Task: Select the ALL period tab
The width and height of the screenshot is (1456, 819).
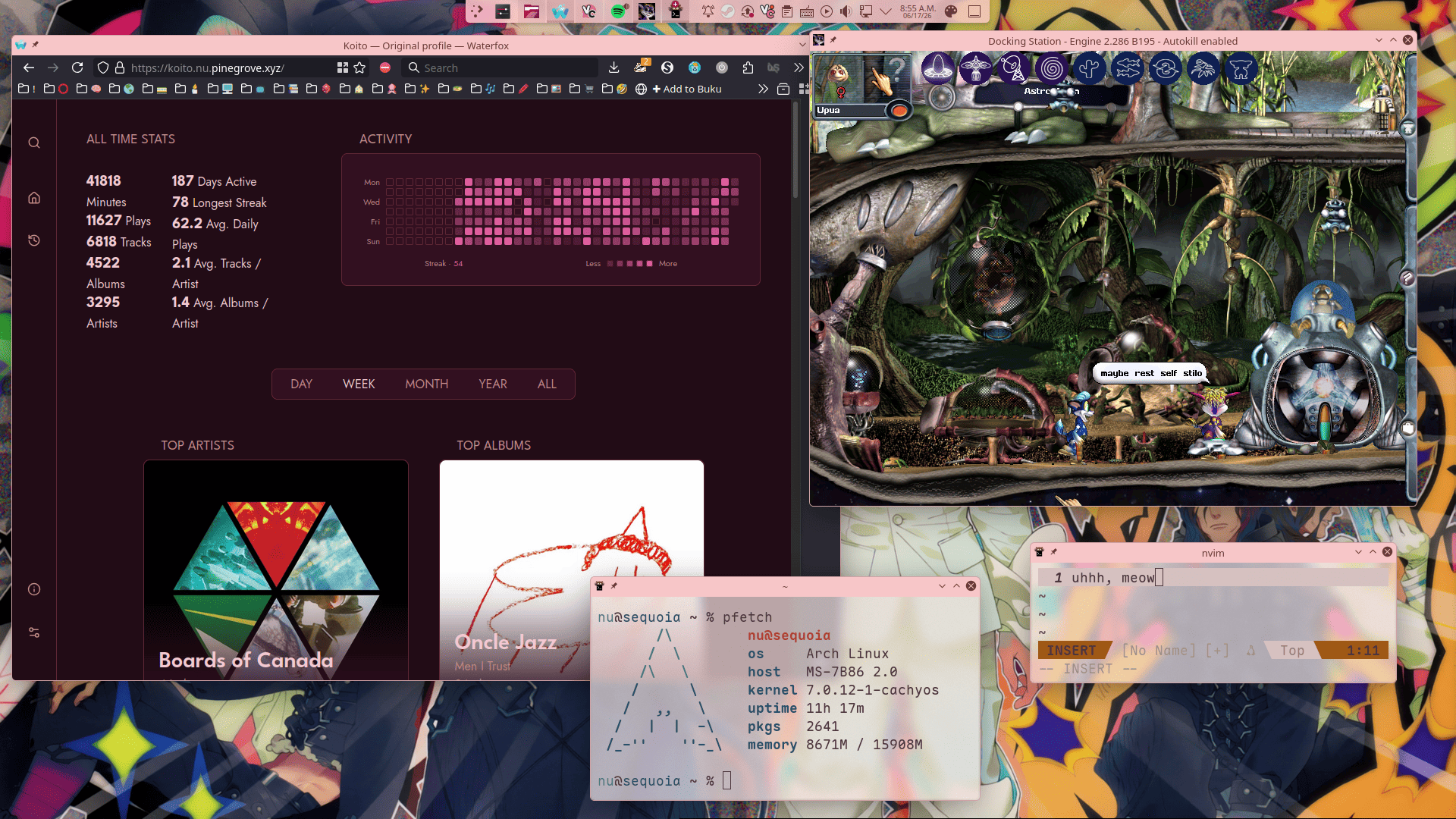Action: point(547,384)
